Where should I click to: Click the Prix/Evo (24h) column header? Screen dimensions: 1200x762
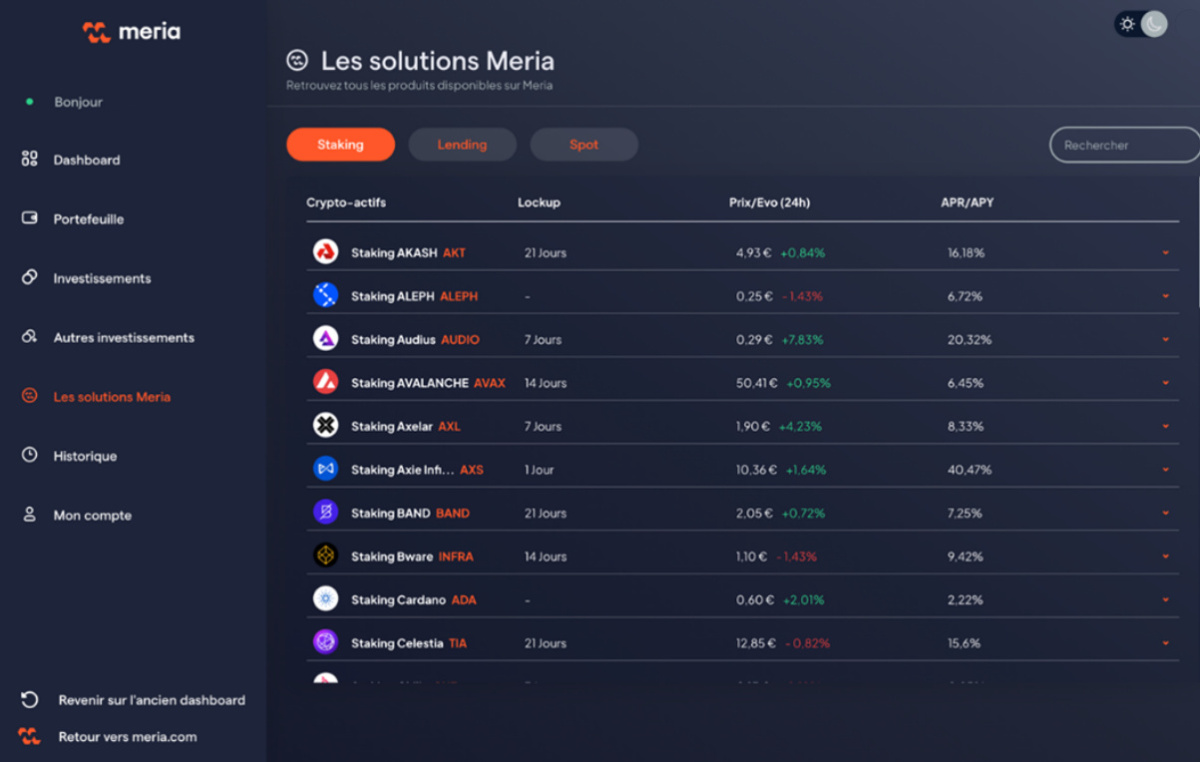click(x=770, y=203)
